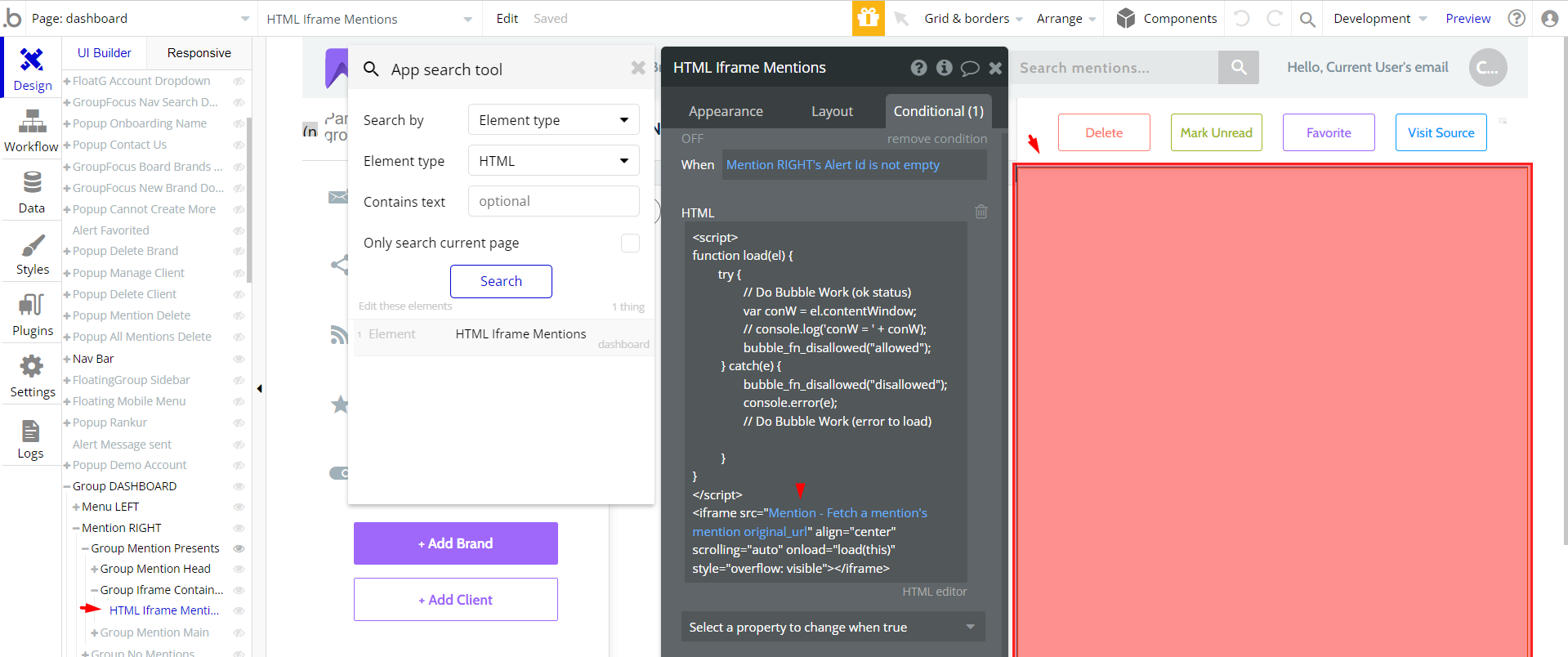Click the pointer selection tool icon
Image resolution: width=1568 pixels, height=657 pixels.
(901, 18)
